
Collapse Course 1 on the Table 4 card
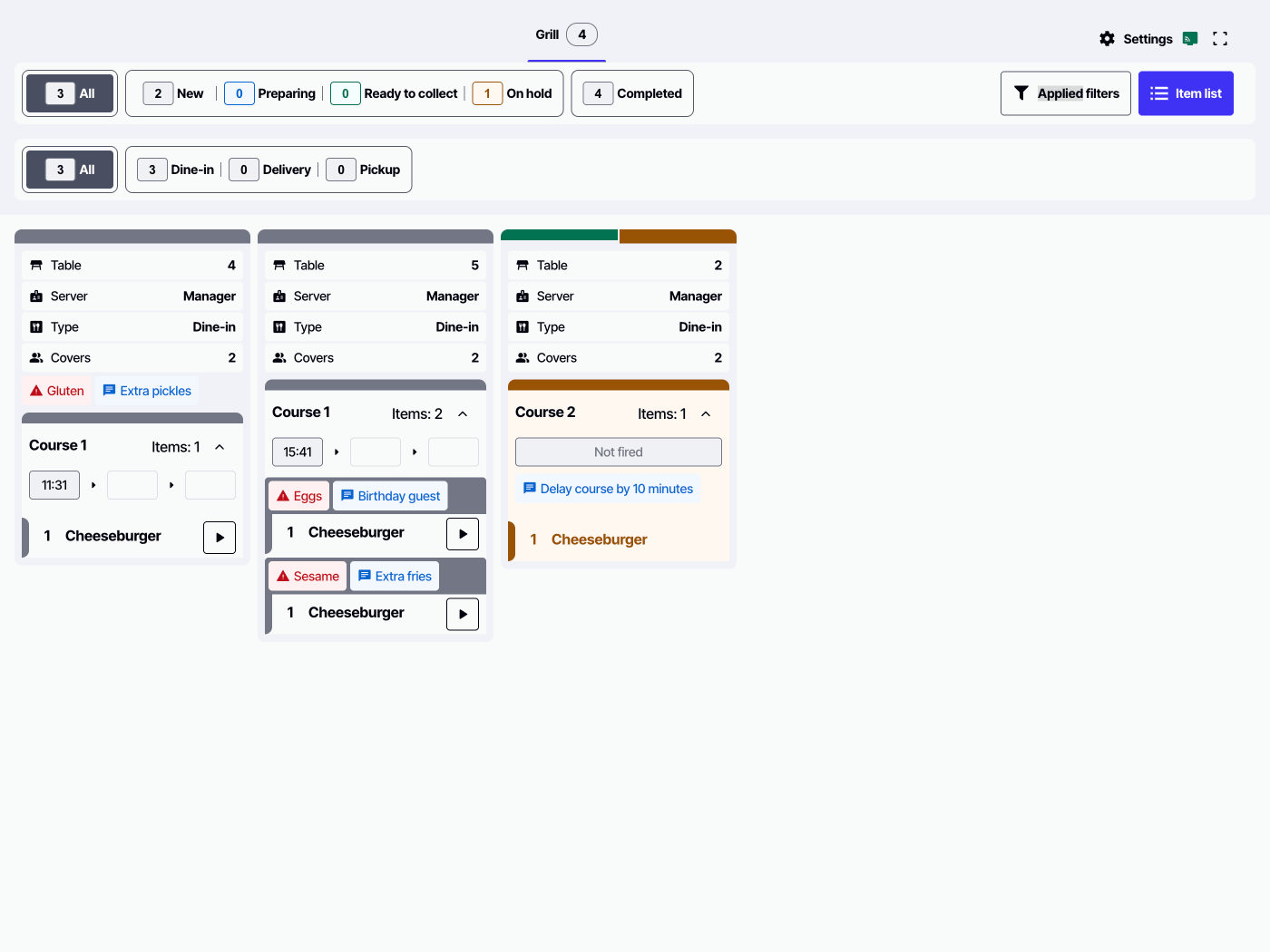219,446
